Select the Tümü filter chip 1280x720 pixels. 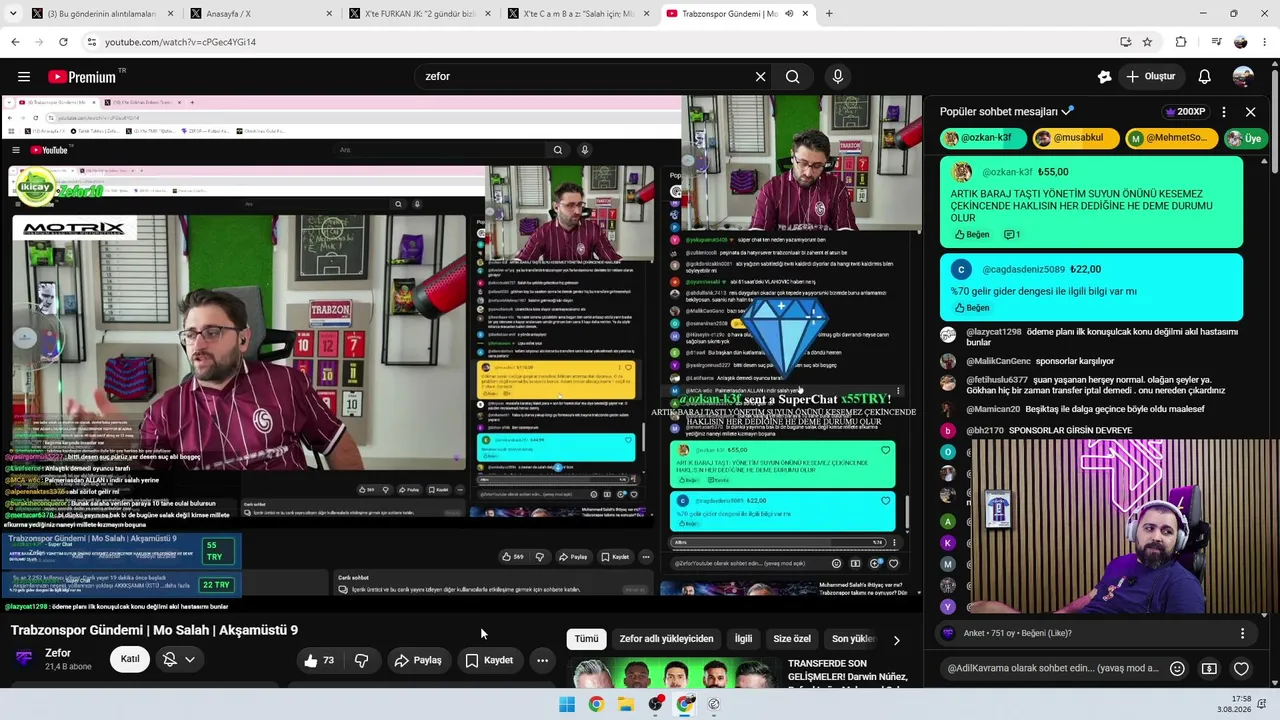pos(586,639)
